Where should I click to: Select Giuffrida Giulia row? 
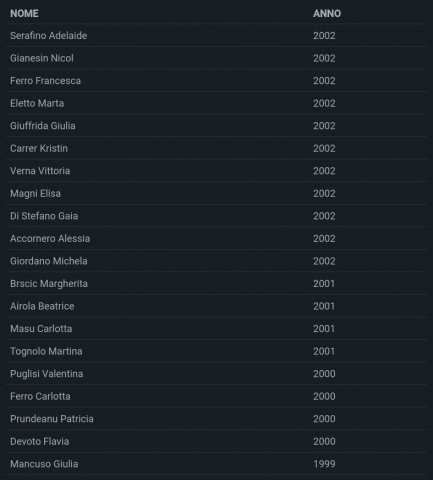tap(217, 126)
